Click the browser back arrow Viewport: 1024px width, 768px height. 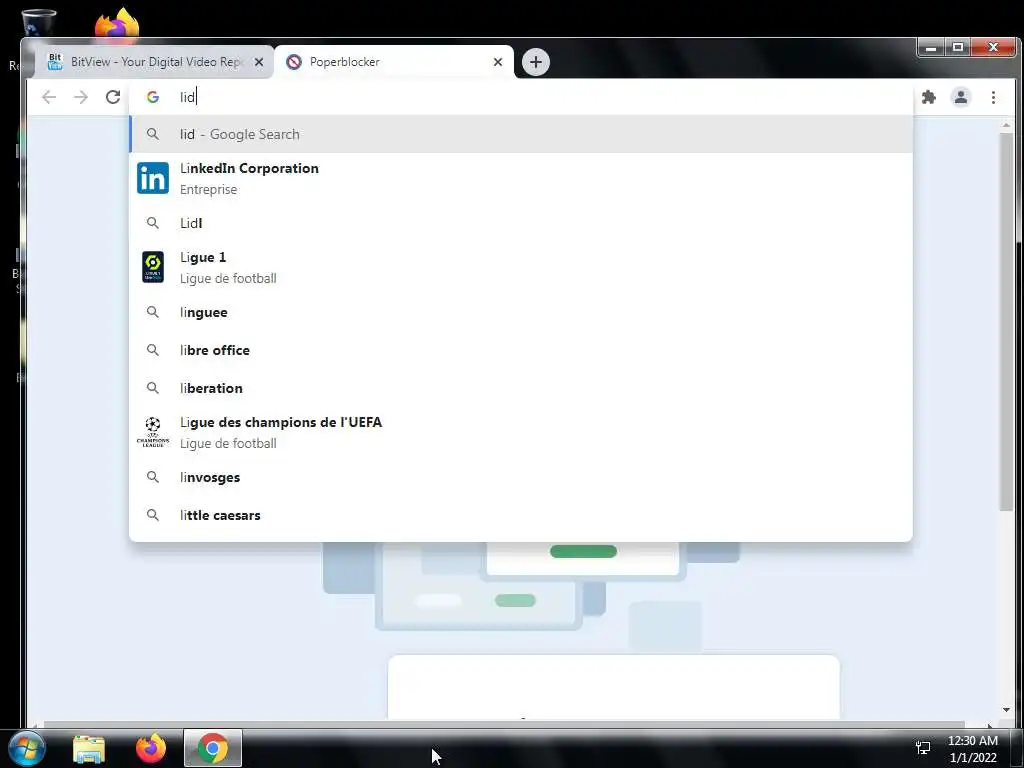coord(49,97)
